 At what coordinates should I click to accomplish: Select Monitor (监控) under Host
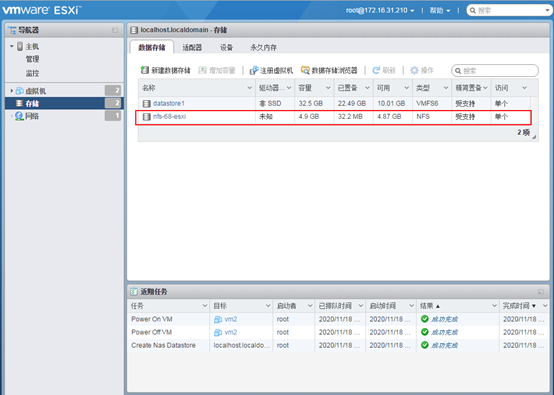(x=32, y=73)
